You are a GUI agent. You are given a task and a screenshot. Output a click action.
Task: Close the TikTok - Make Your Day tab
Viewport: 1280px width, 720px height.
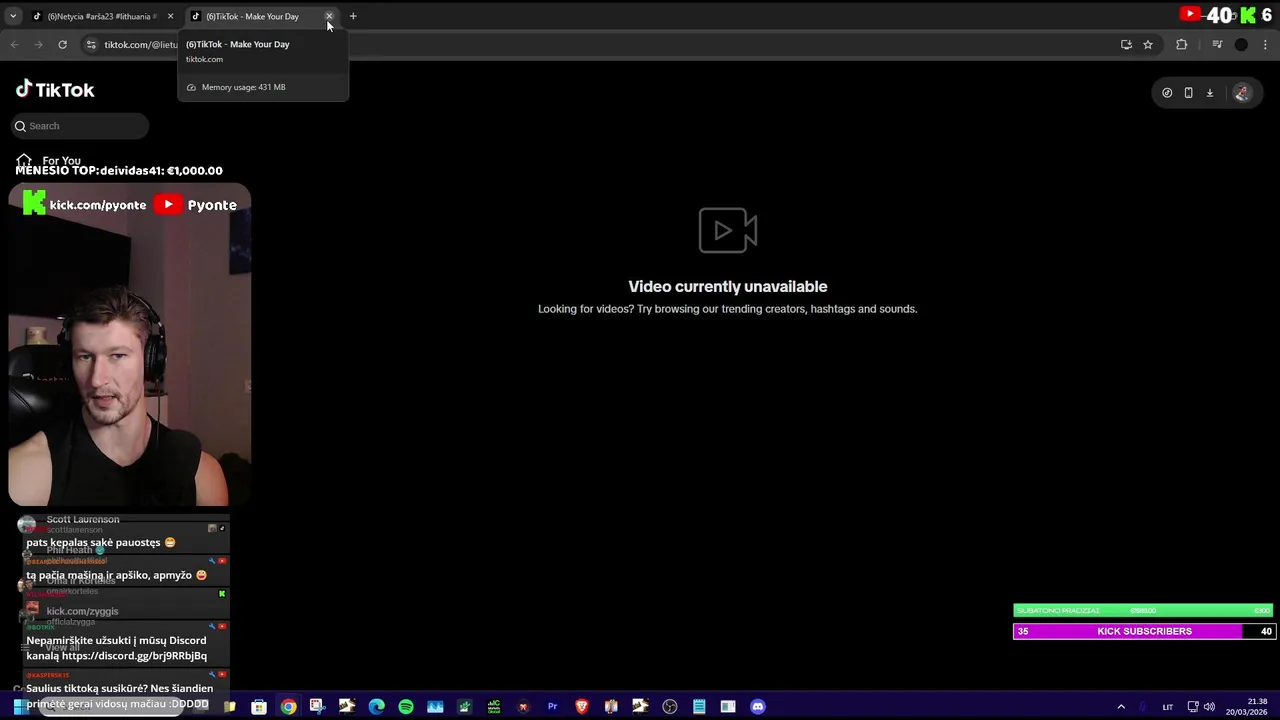(329, 16)
